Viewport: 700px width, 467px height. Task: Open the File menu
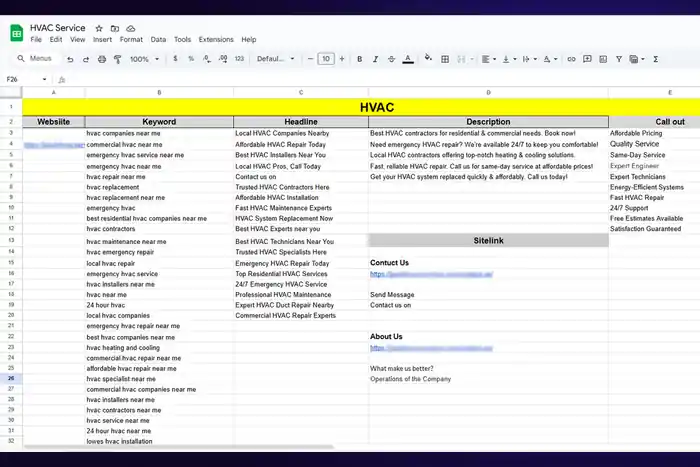[x=36, y=39]
